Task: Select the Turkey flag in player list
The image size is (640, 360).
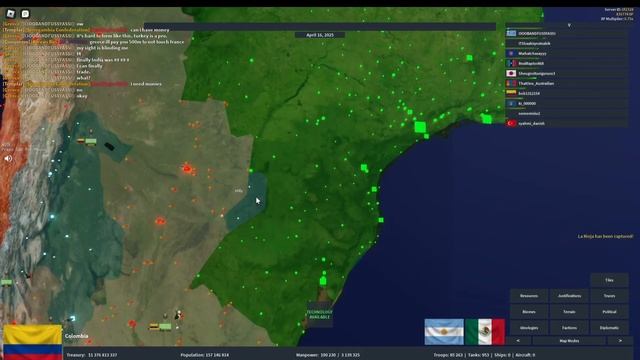Action: click(x=511, y=123)
